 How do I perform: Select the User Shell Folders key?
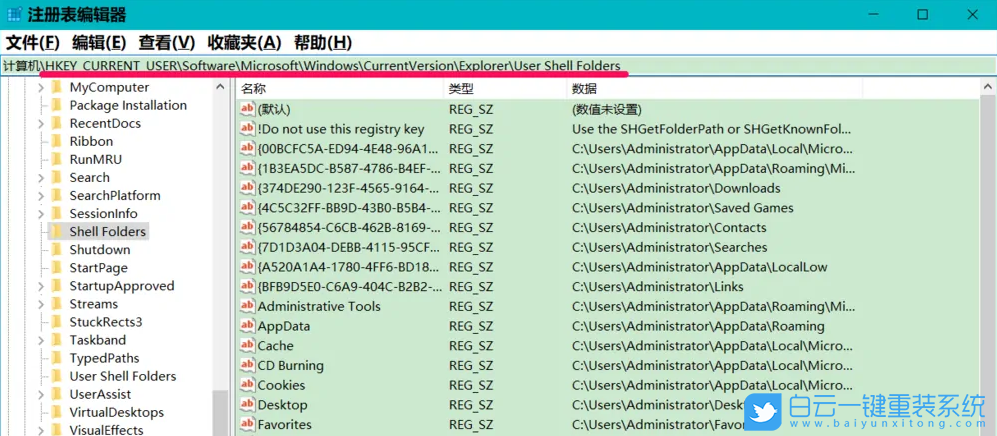click(122, 376)
